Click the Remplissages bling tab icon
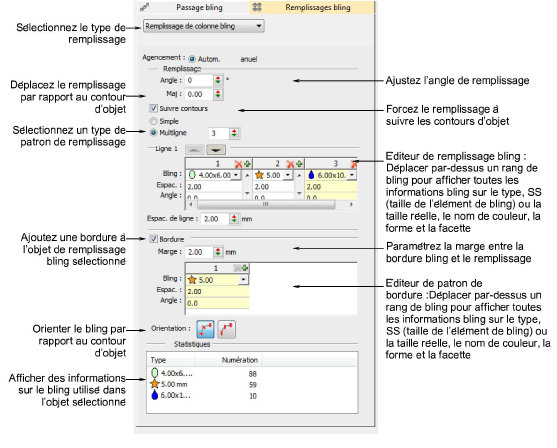The width and height of the screenshot is (557, 448). [x=257, y=7]
